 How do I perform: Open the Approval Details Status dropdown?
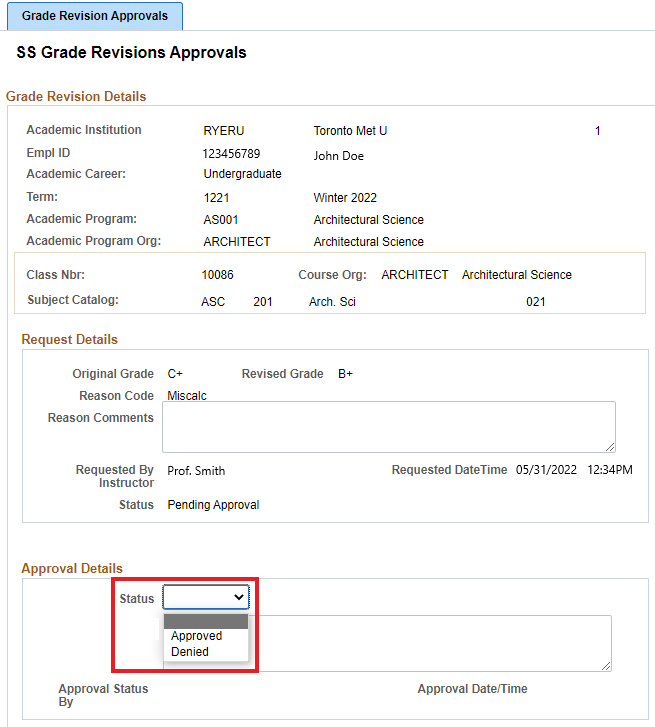[206, 597]
